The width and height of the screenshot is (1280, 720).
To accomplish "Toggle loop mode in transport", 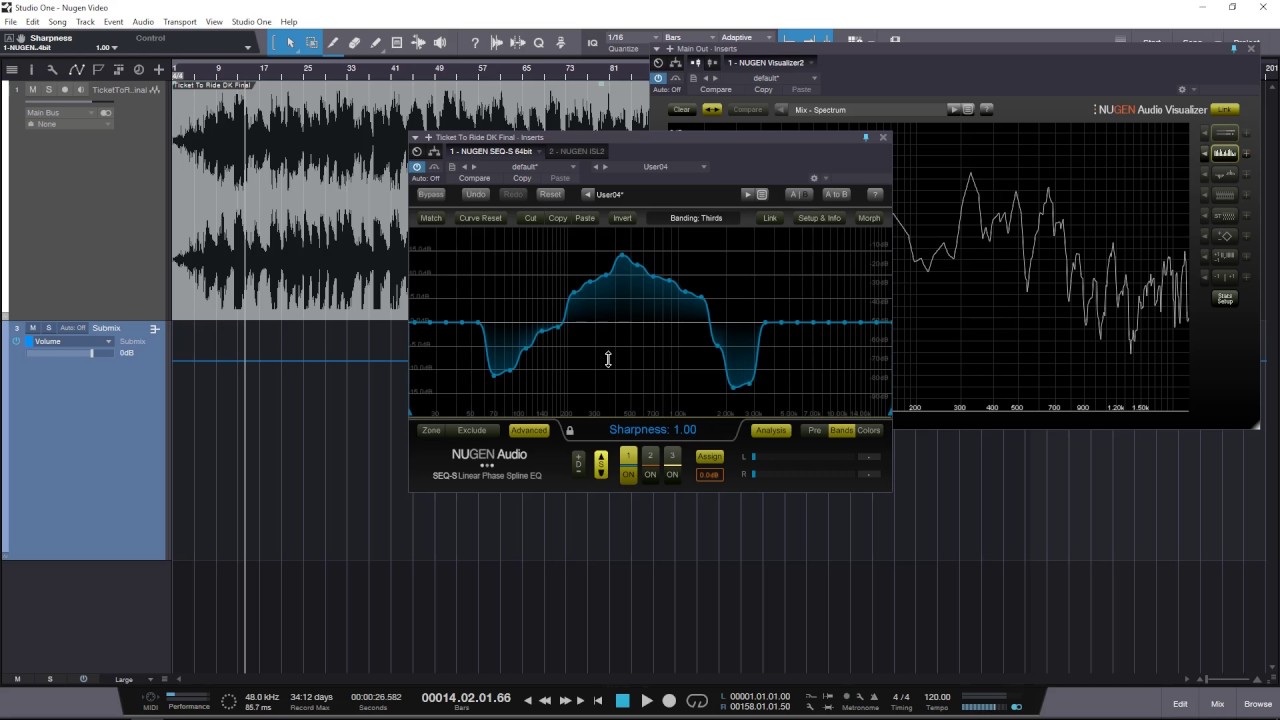I will pos(697,701).
